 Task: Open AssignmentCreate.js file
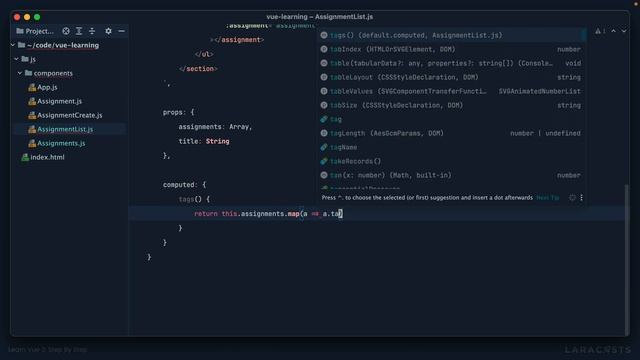coord(69,115)
